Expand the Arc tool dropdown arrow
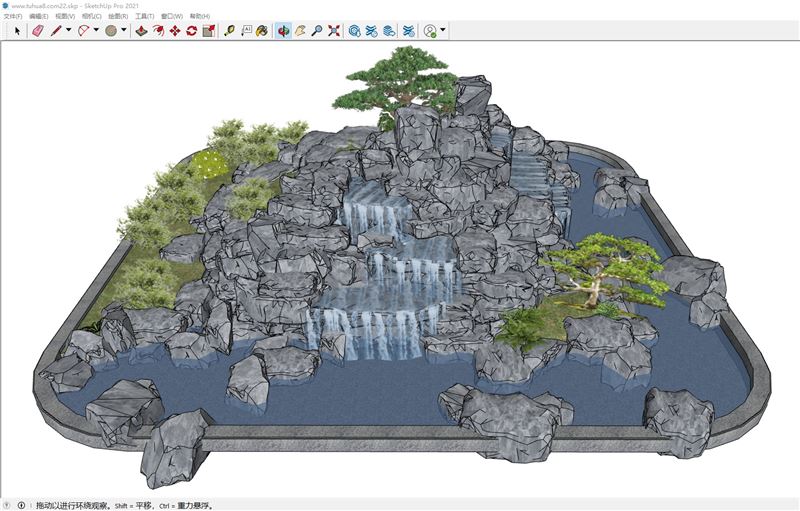800x511 pixels. point(96,30)
